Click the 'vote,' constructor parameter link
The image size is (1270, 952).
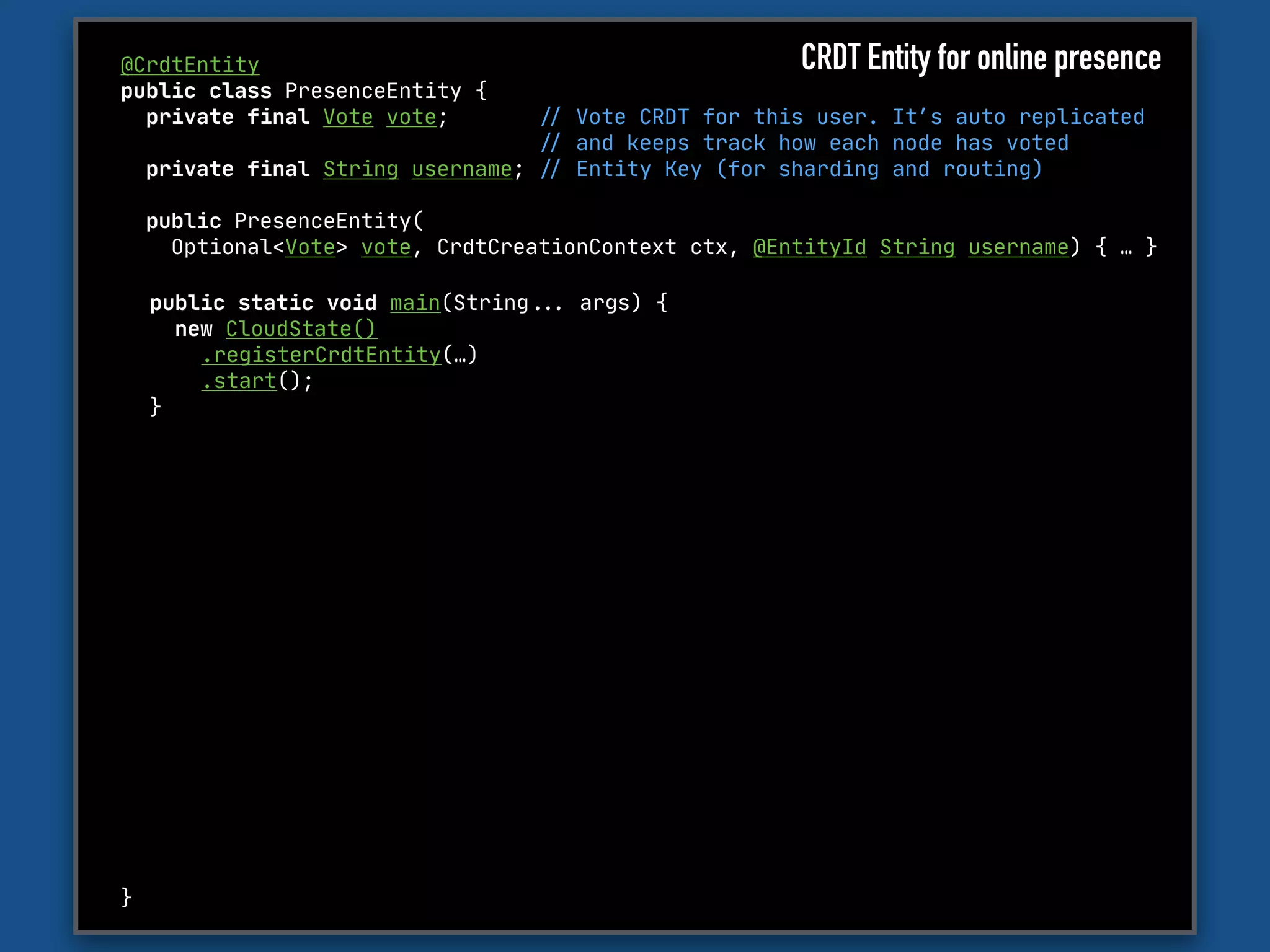(x=386, y=247)
